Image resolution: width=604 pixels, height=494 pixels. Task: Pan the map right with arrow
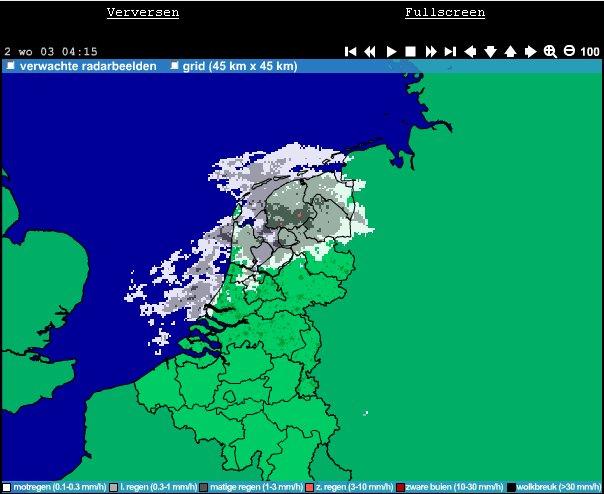pos(530,52)
